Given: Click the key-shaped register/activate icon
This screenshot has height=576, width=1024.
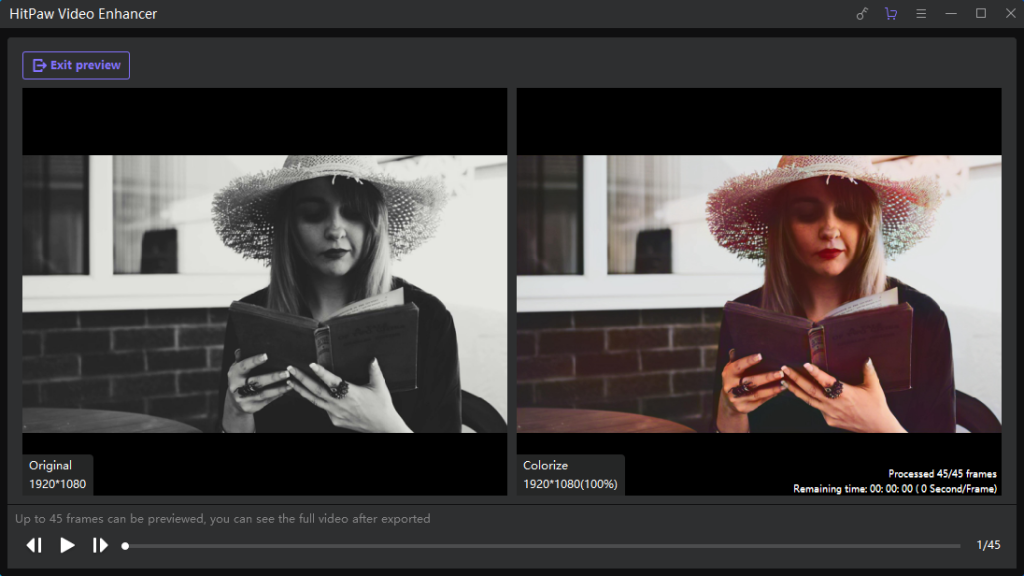Looking at the screenshot, I should pos(862,14).
